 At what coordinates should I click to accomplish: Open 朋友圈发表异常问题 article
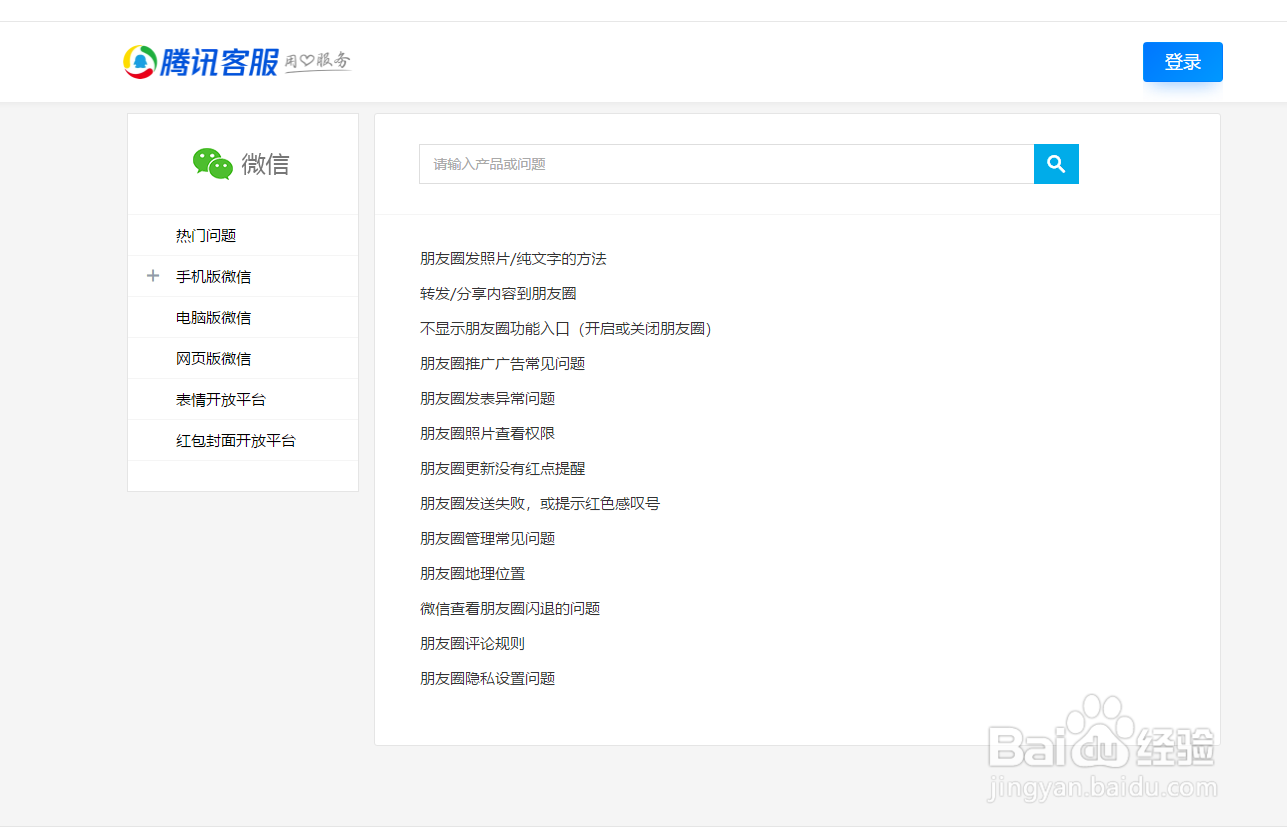[488, 399]
